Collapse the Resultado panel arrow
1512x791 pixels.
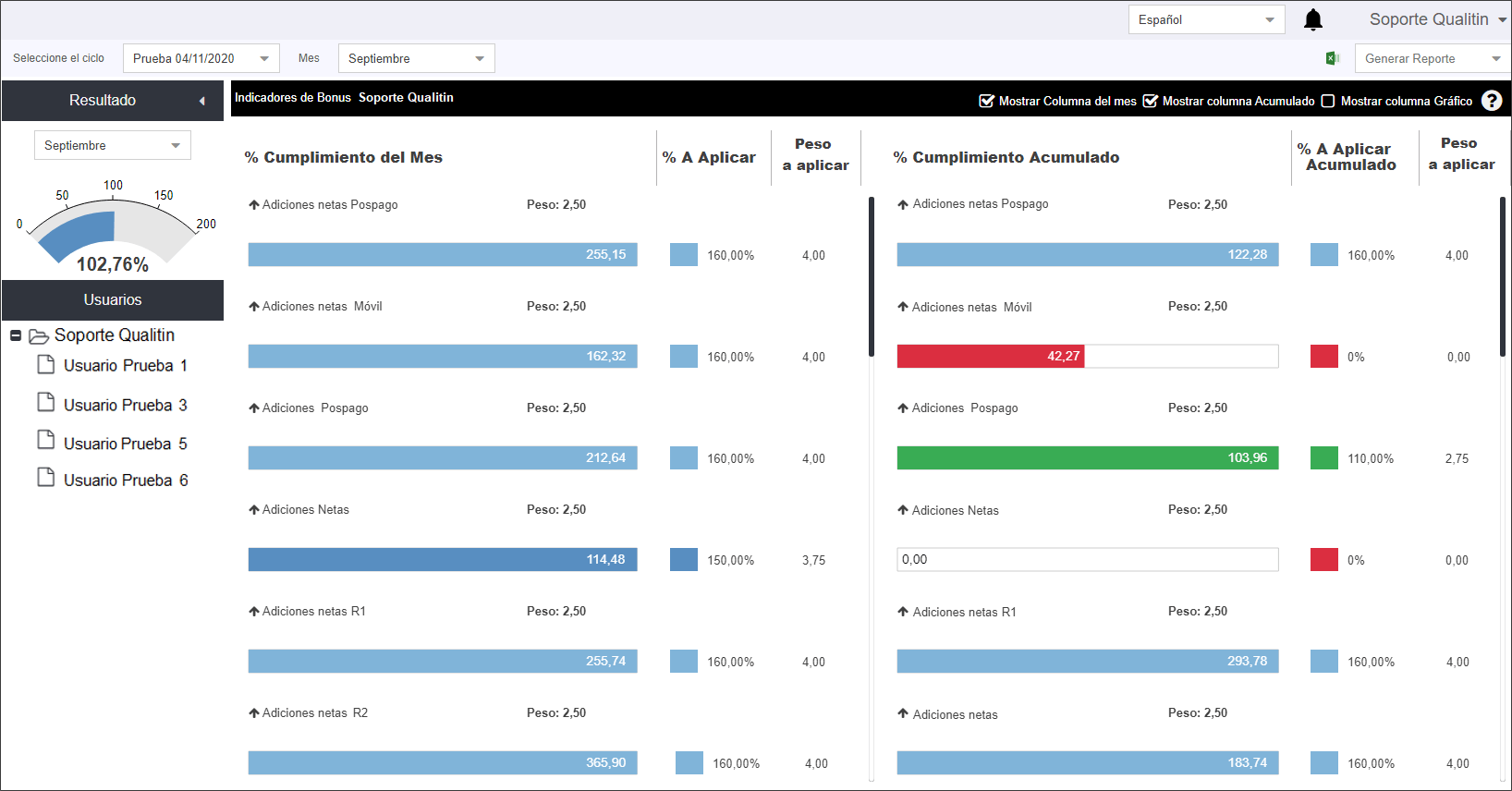201,101
